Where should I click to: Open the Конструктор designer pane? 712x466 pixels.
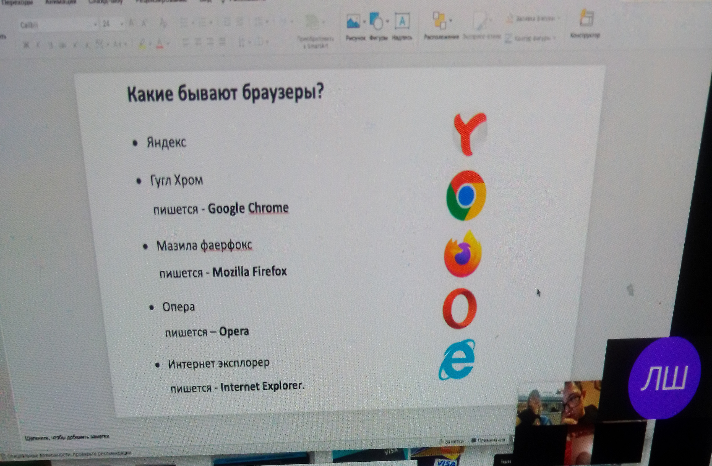point(585,22)
